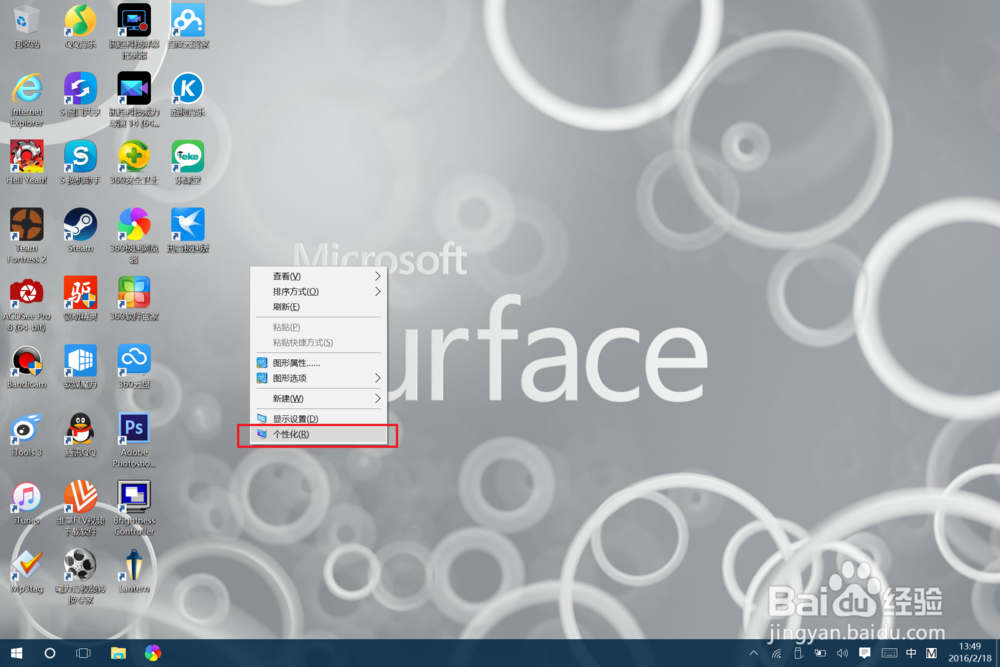
Task: Open ACDSee Pro 8 shortcut
Action: pos(27,304)
